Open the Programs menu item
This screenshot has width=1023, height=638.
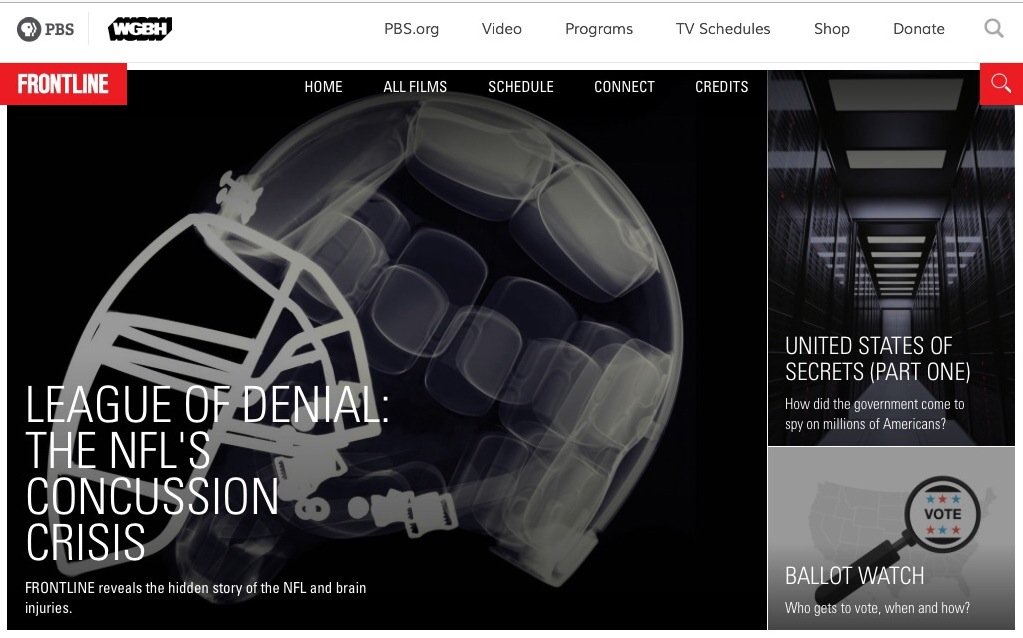point(598,29)
